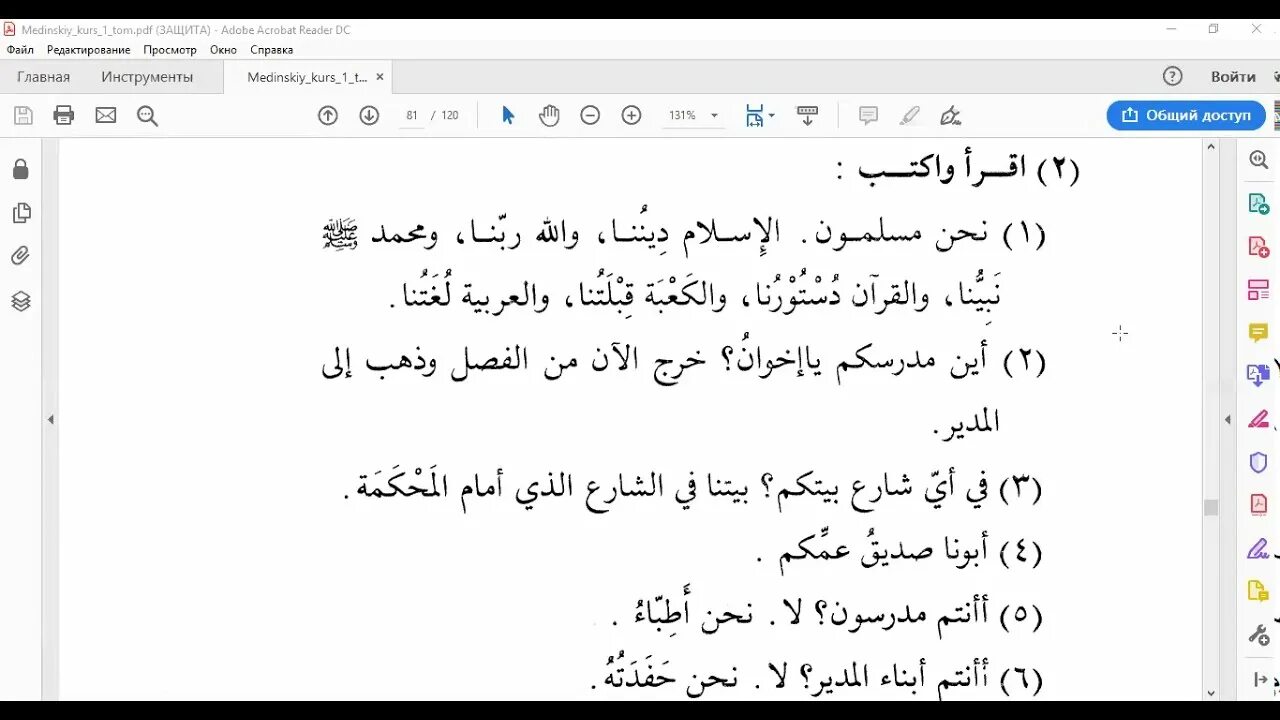Open the Sign document pen tool
This screenshot has width=1280, height=720.
pos(951,116)
